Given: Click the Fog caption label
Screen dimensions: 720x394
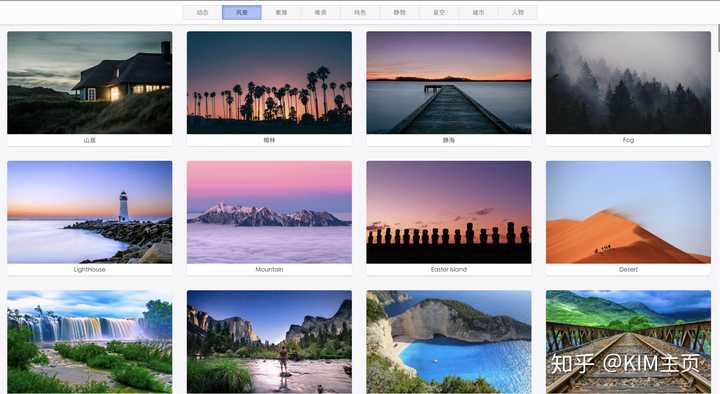Looking at the screenshot, I should tap(629, 140).
